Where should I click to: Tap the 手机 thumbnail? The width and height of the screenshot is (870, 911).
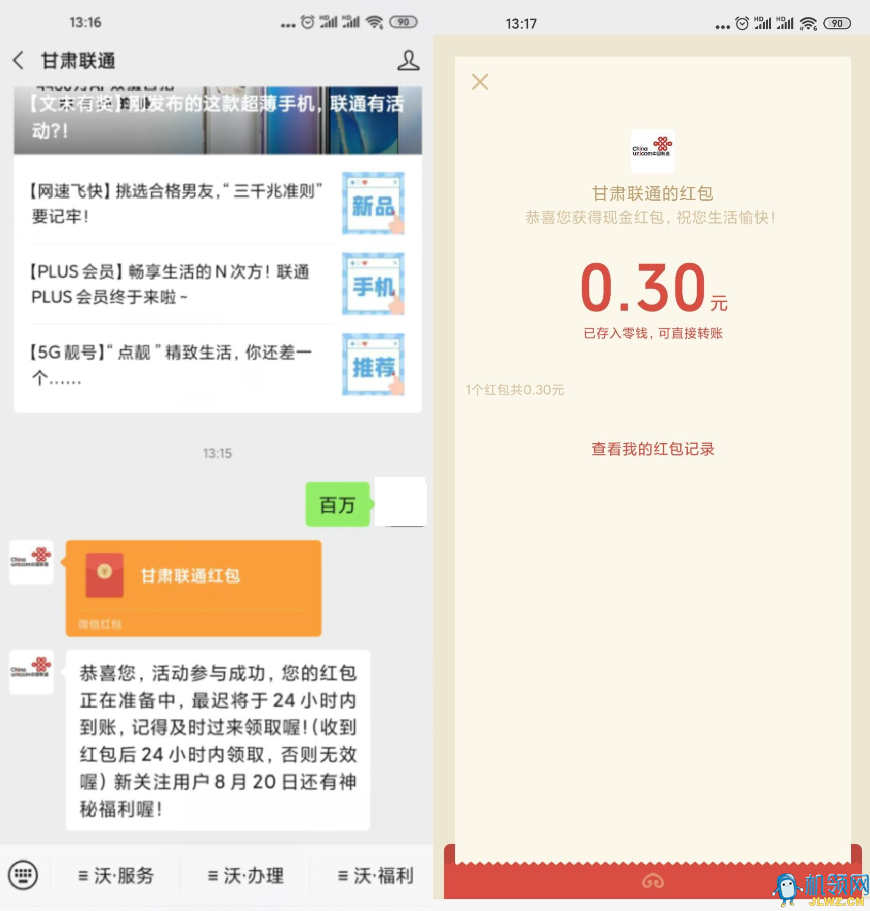click(x=373, y=284)
